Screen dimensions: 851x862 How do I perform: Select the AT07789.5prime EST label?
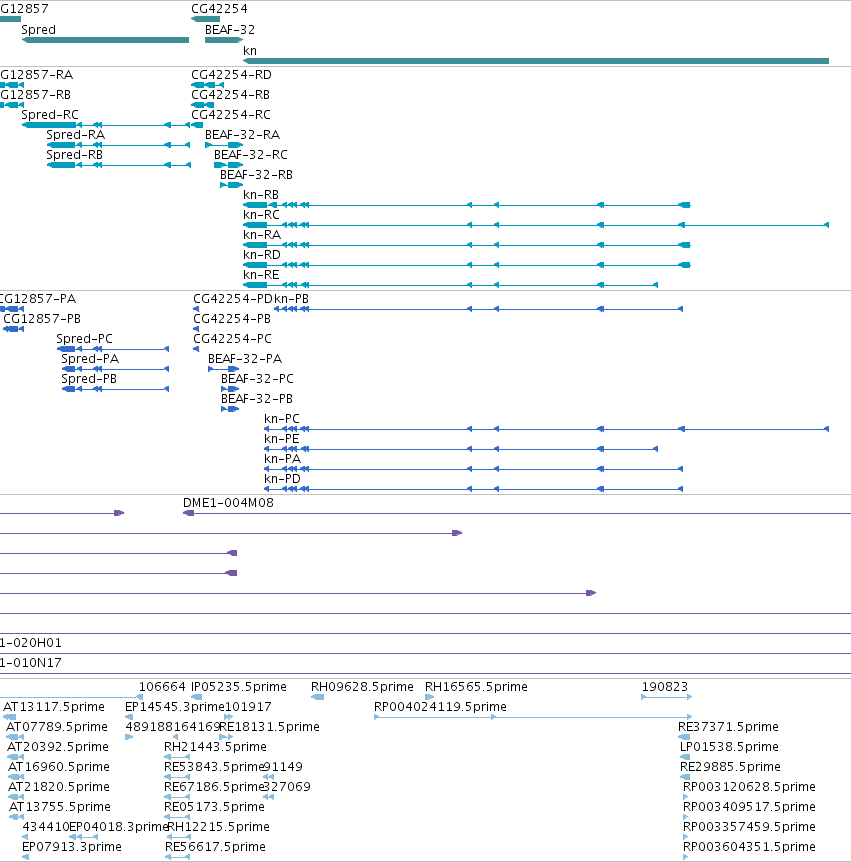pyautogui.click(x=57, y=727)
